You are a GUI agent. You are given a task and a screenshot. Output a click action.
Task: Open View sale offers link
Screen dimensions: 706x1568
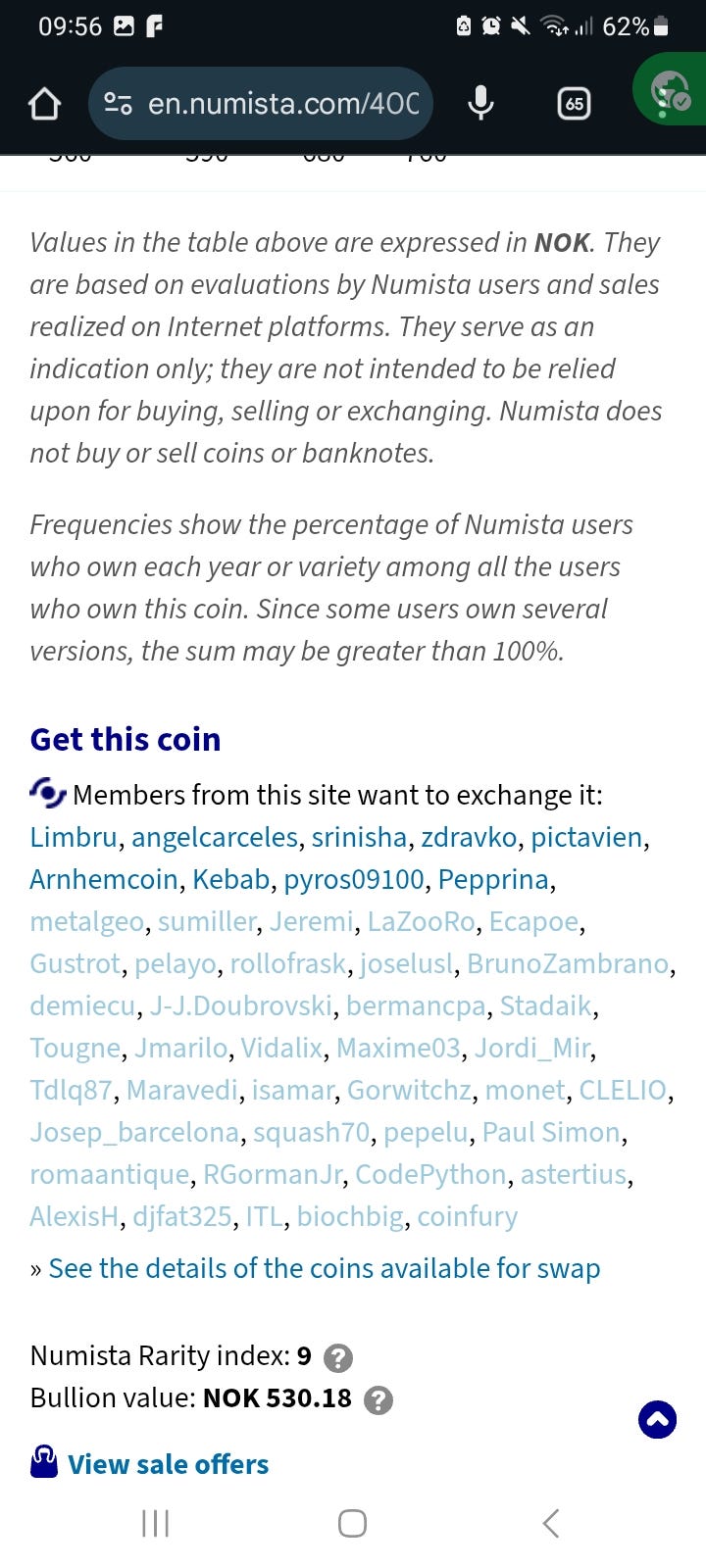[x=168, y=1464]
